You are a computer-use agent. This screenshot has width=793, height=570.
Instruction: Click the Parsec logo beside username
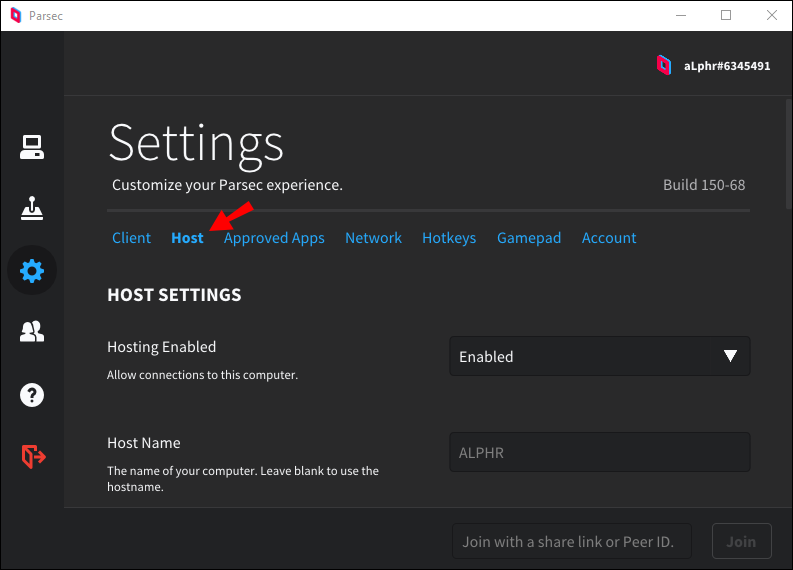click(x=664, y=66)
